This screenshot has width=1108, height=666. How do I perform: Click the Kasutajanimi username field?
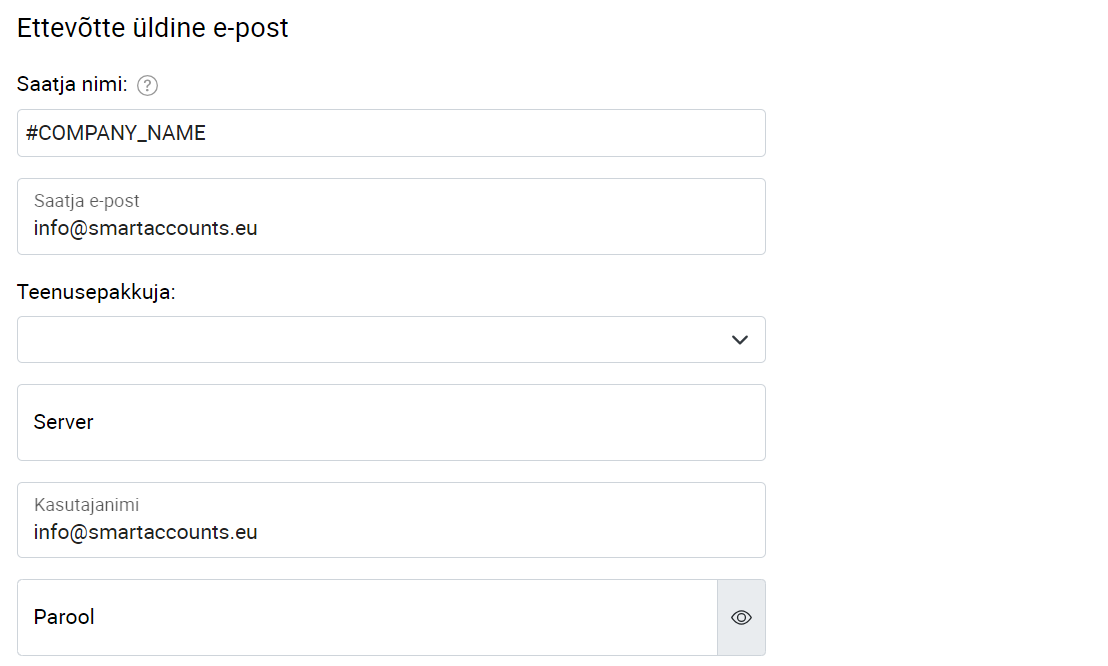click(x=391, y=520)
